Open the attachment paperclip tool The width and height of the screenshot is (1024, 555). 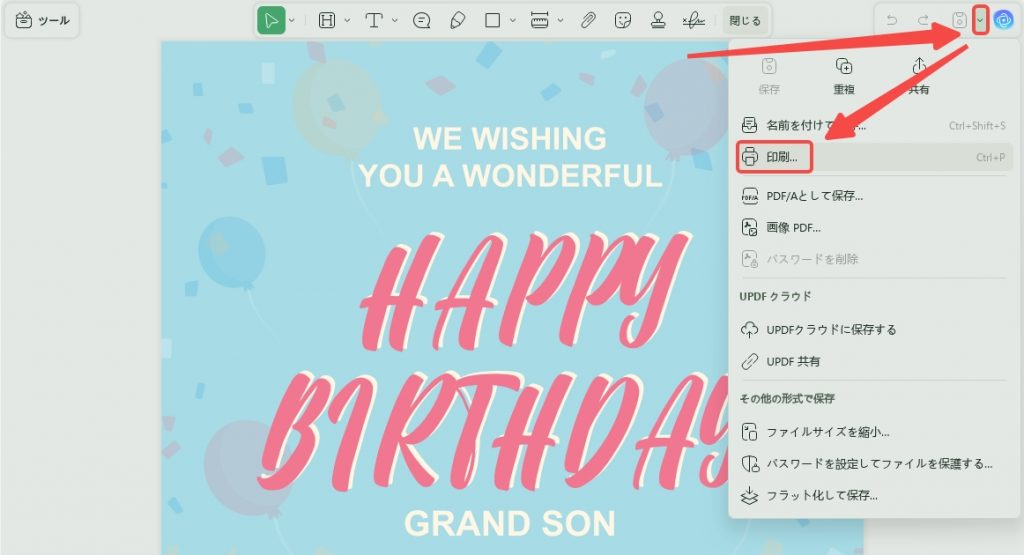click(x=588, y=21)
